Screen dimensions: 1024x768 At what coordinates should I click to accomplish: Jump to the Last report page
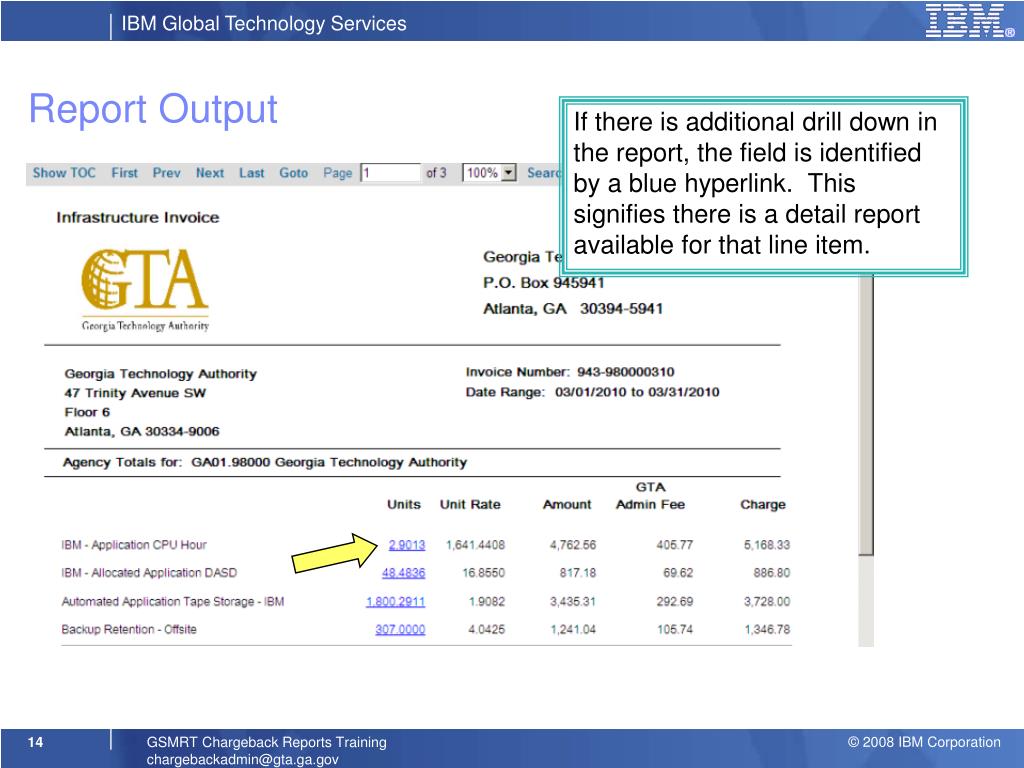point(251,173)
